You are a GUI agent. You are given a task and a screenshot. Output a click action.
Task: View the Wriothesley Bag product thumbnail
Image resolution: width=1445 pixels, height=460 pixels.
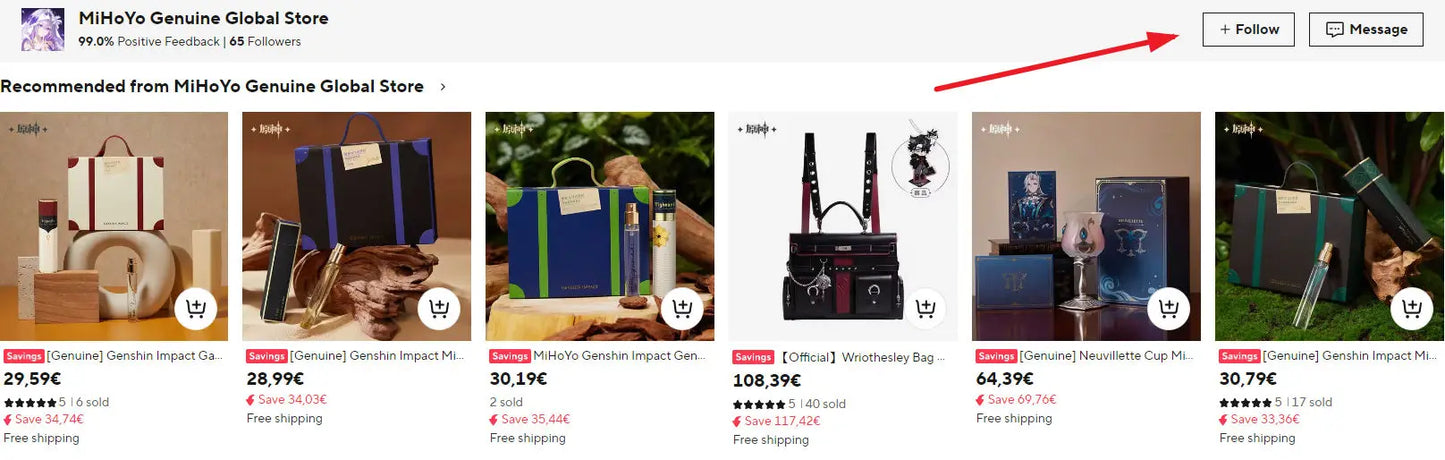(x=843, y=226)
